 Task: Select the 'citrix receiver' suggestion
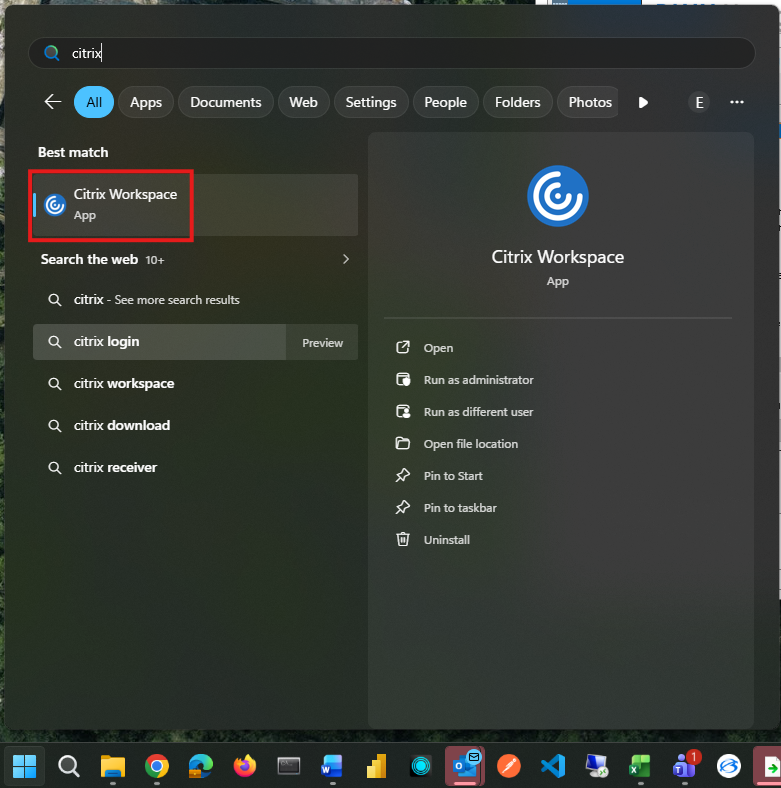tap(195, 468)
